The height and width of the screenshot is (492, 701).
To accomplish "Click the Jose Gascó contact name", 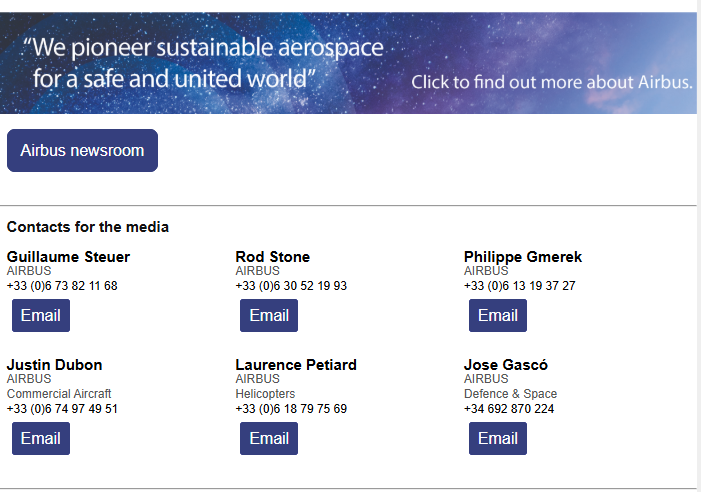I will point(506,365).
